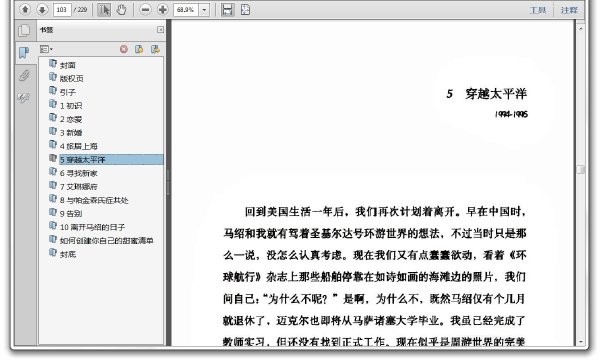Jump to bookmark 封面
The image size is (600, 360).
(x=67, y=65)
